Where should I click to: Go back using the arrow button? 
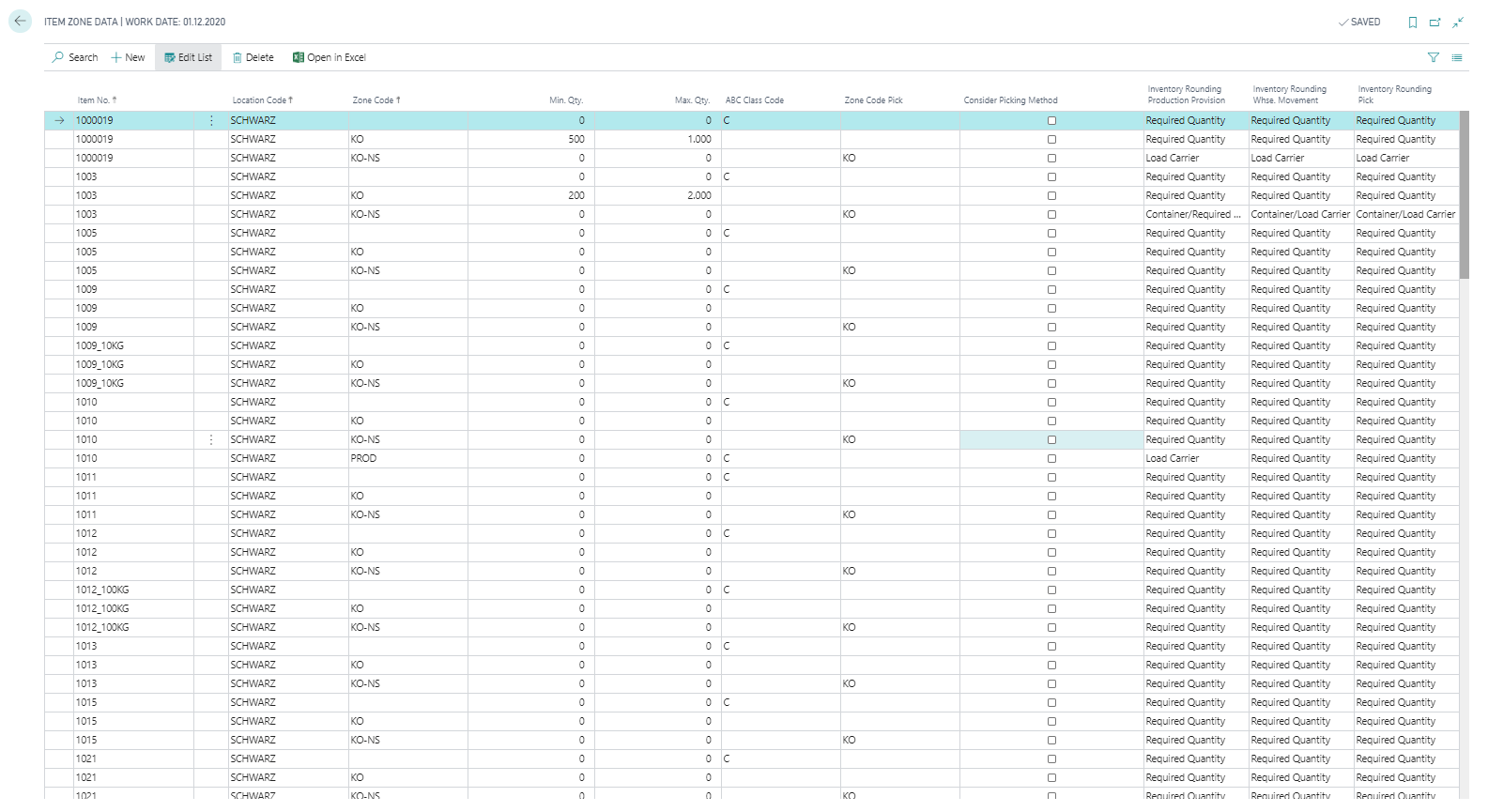[x=20, y=21]
